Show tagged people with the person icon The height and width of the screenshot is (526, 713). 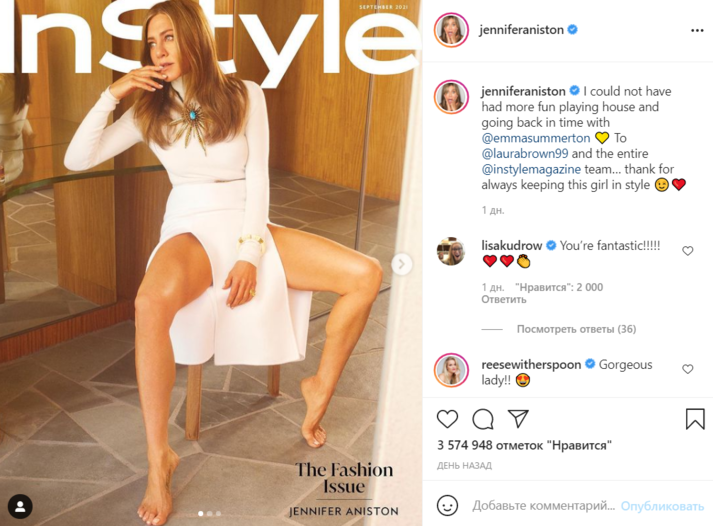pos(20,506)
